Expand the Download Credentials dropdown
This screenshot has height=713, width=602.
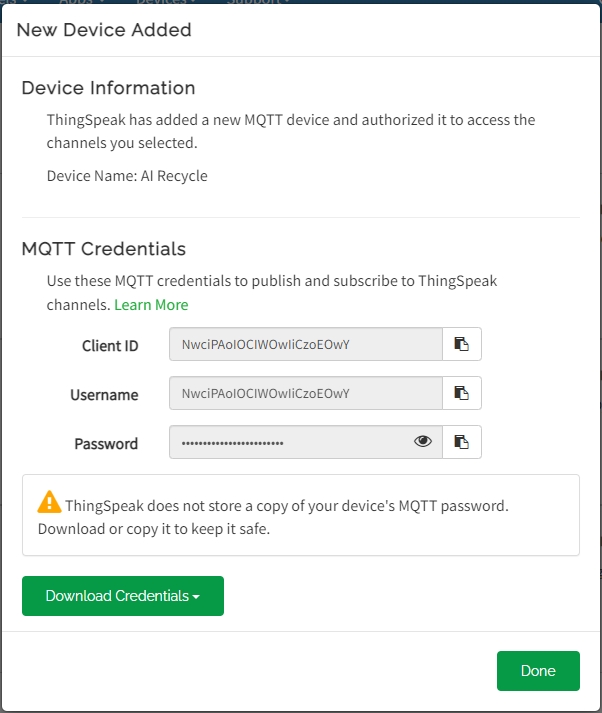pos(123,596)
